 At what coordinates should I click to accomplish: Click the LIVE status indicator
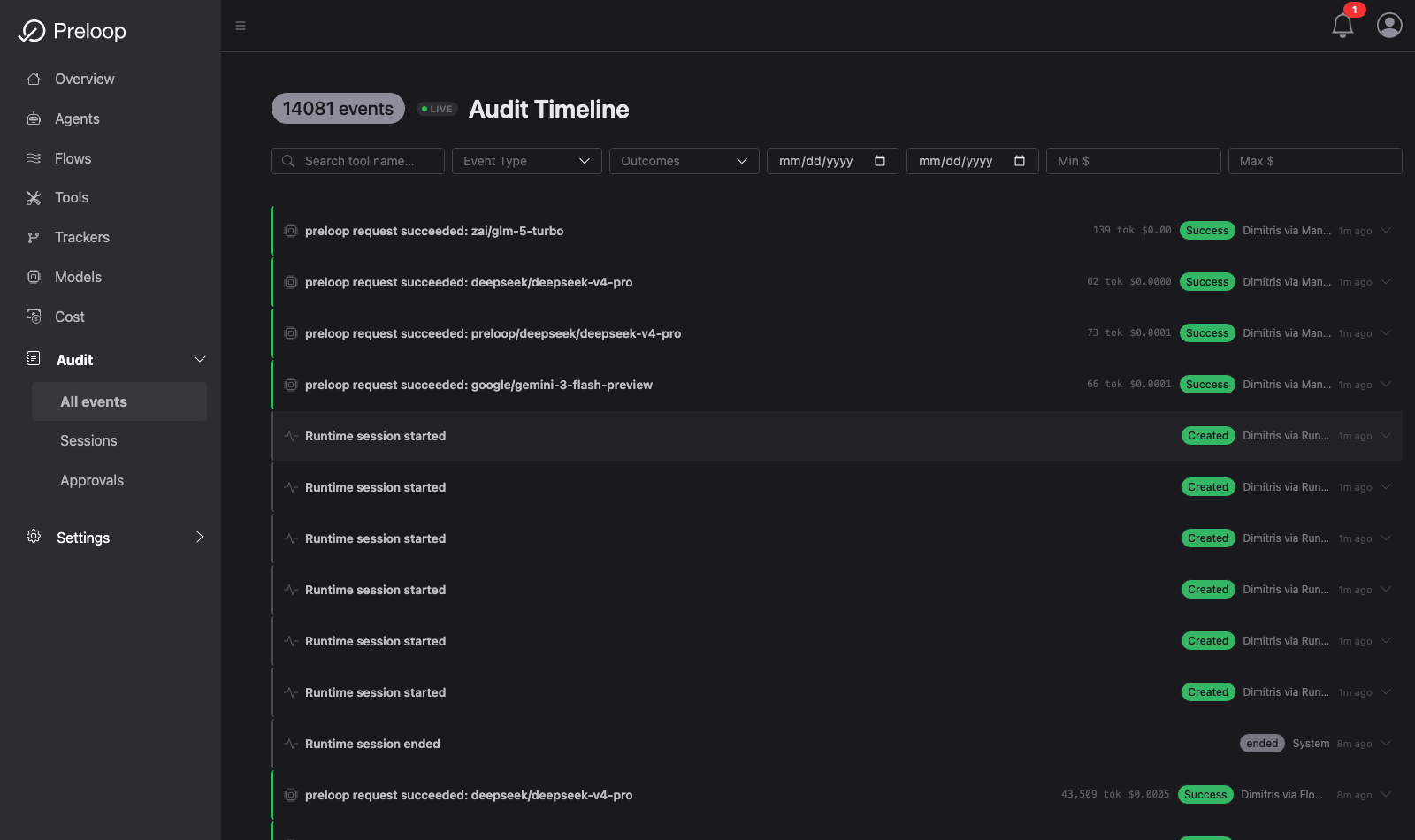click(x=437, y=110)
